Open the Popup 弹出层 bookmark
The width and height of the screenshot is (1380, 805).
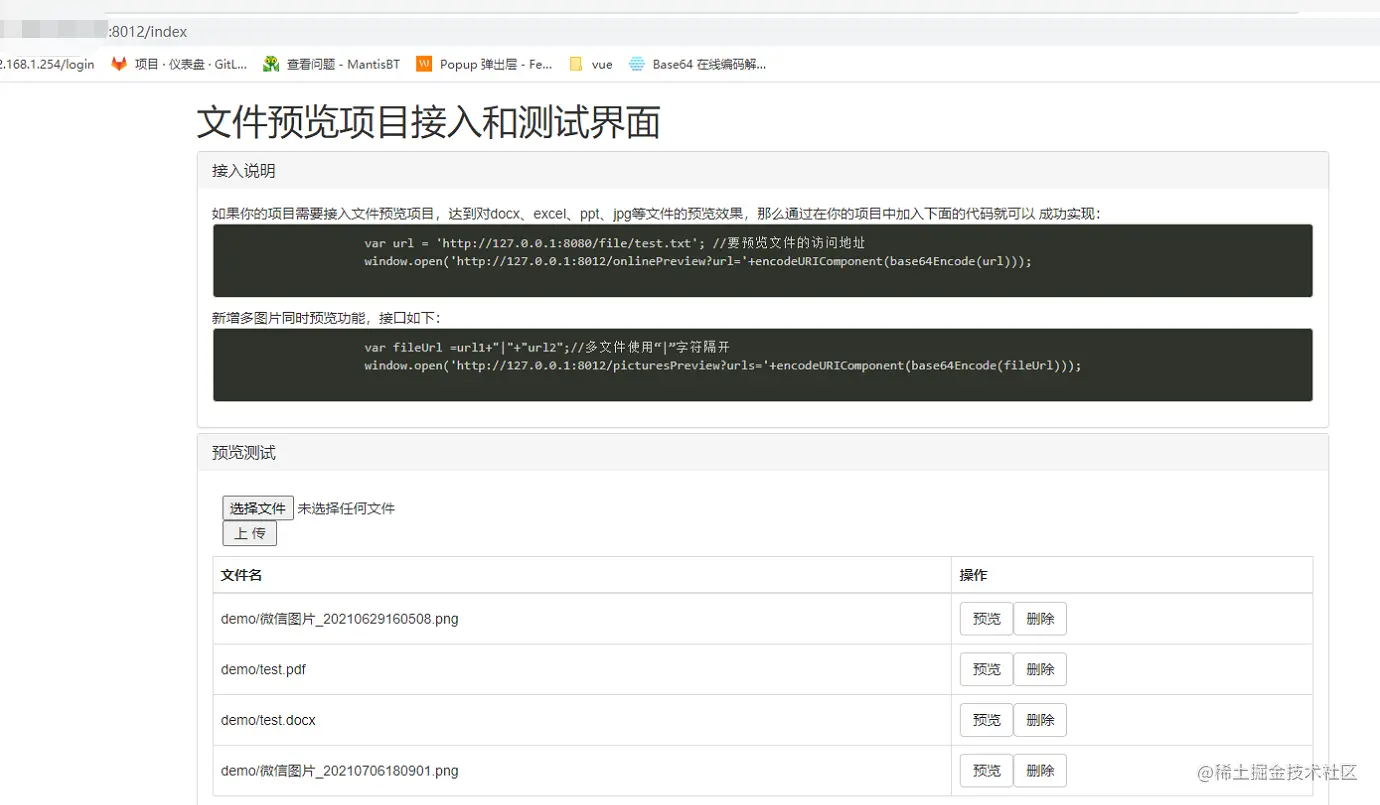click(x=484, y=64)
